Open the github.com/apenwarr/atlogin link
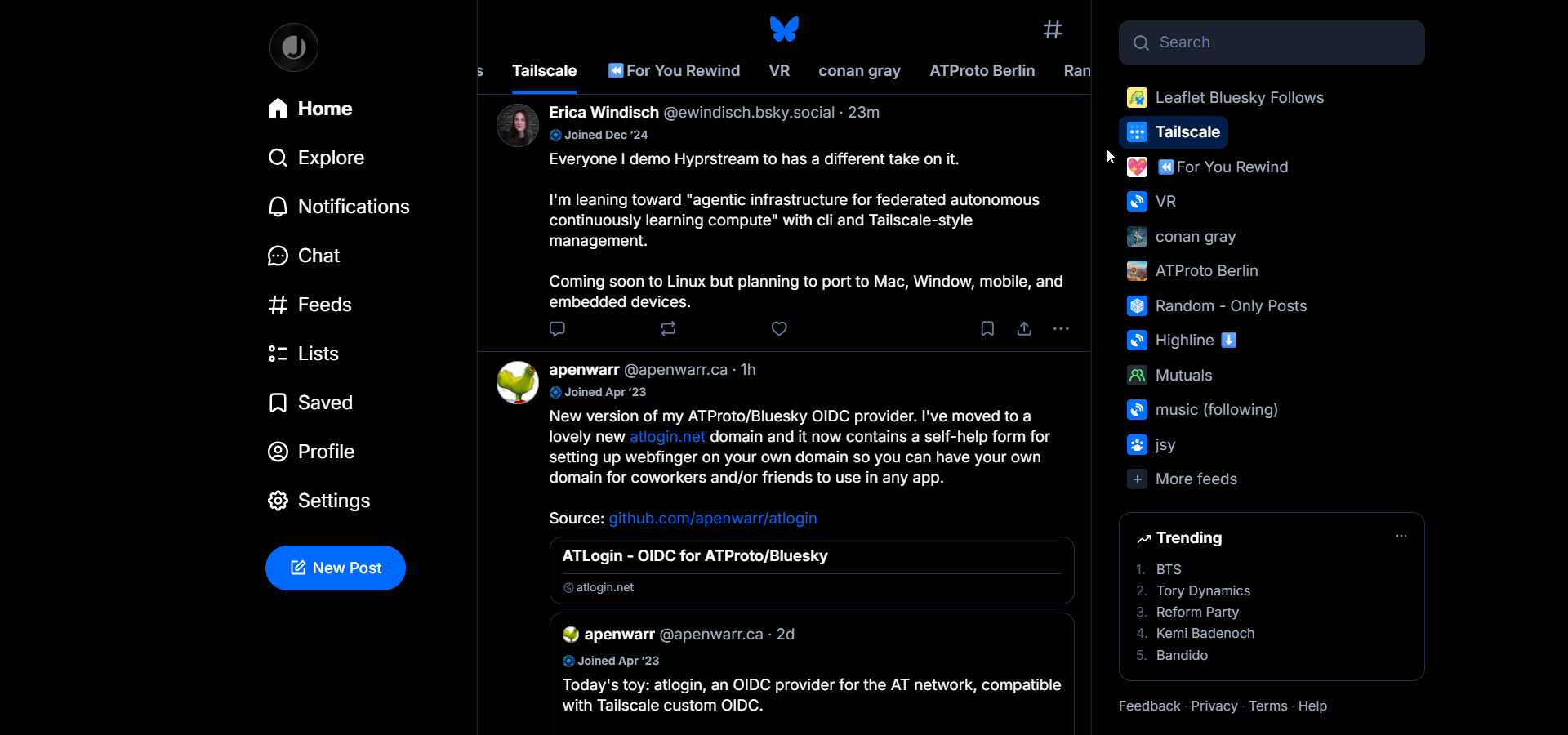The image size is (1568, 735). (713, 519)
